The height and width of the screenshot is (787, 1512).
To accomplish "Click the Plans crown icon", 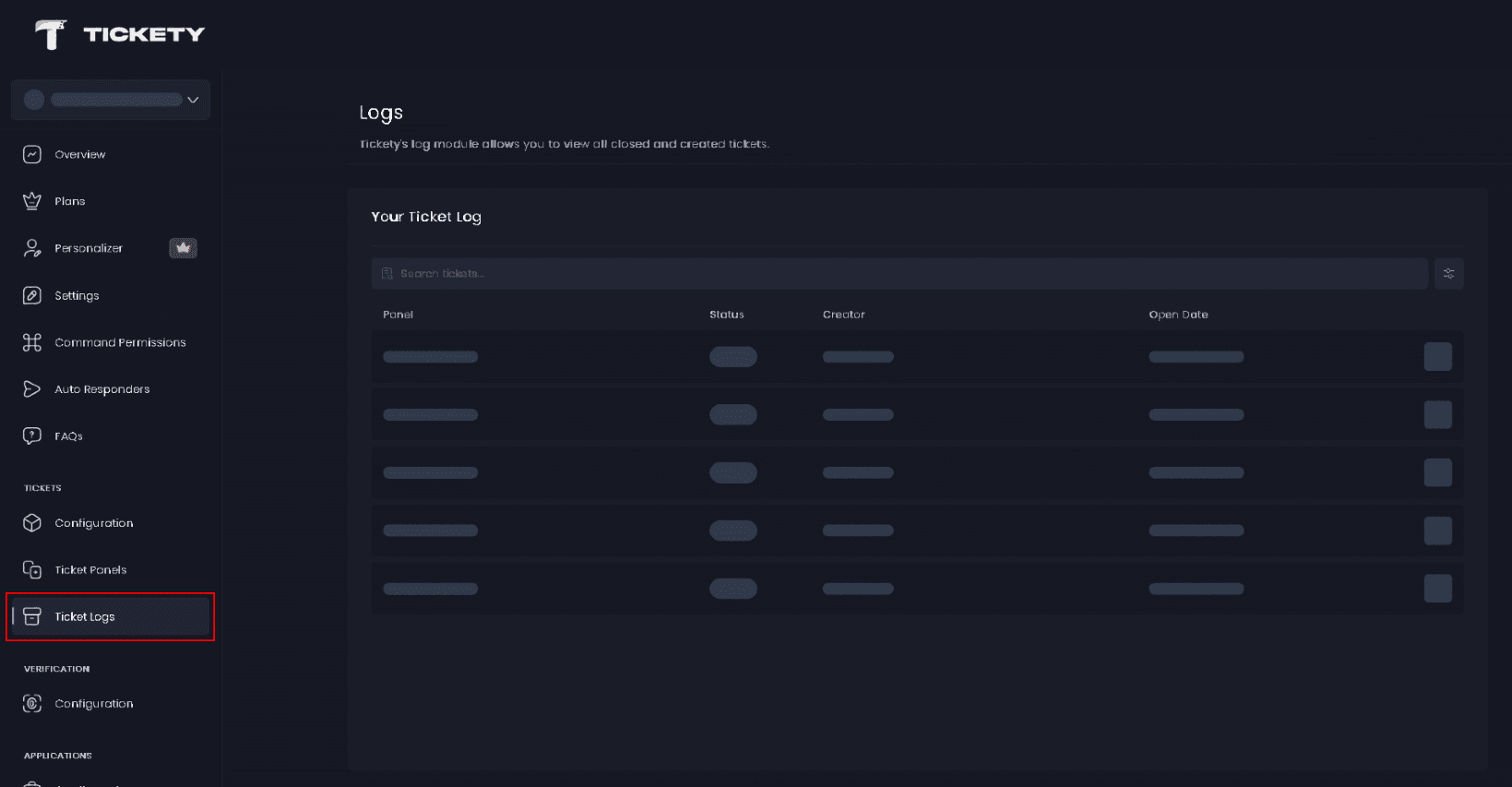I will (x=32, y=201).
